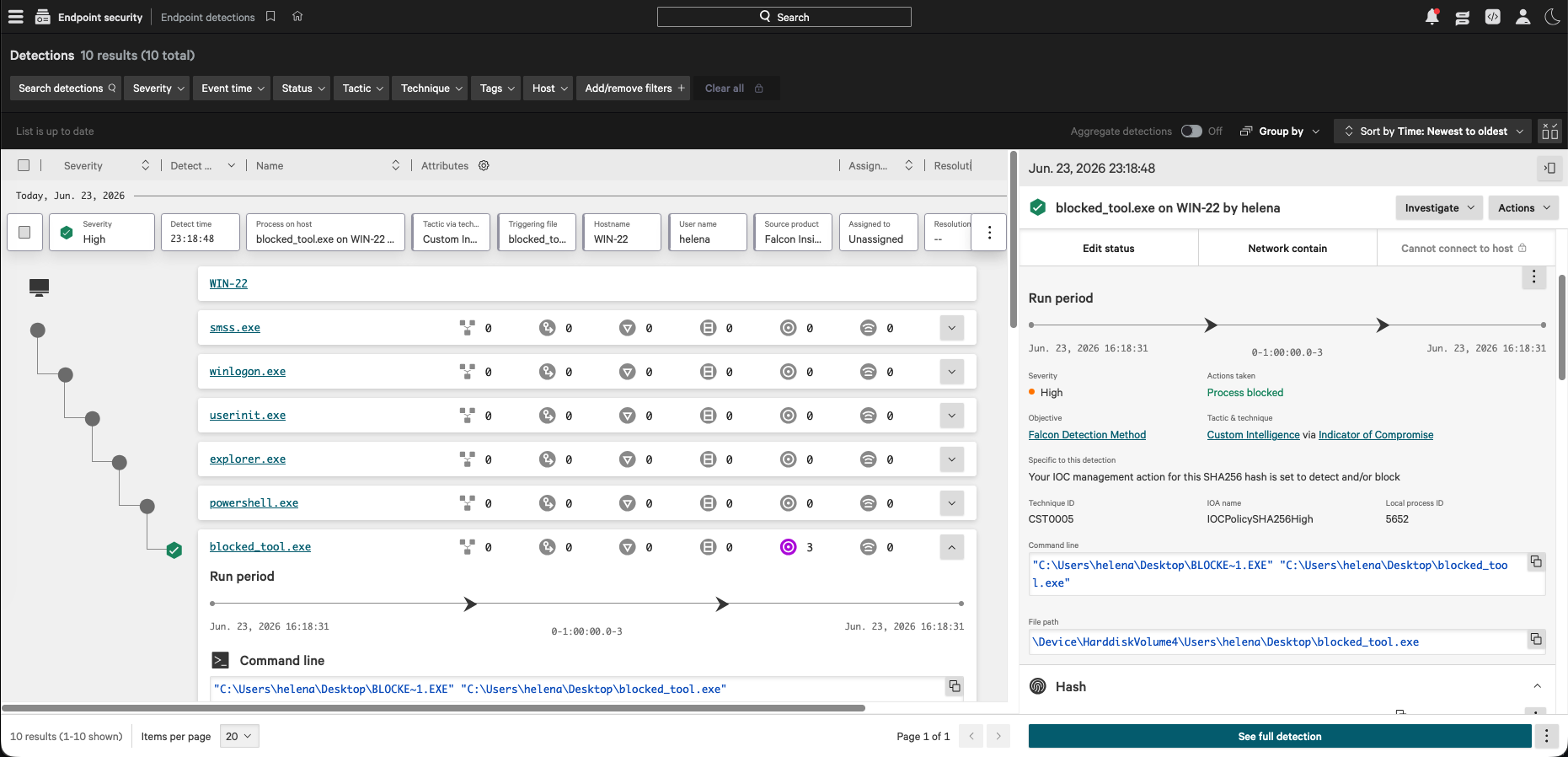This screenshot has width=1568, height=757.
Task: Open the notifications bell icon
Action: pyautogui.click(x=1432, y=17)
